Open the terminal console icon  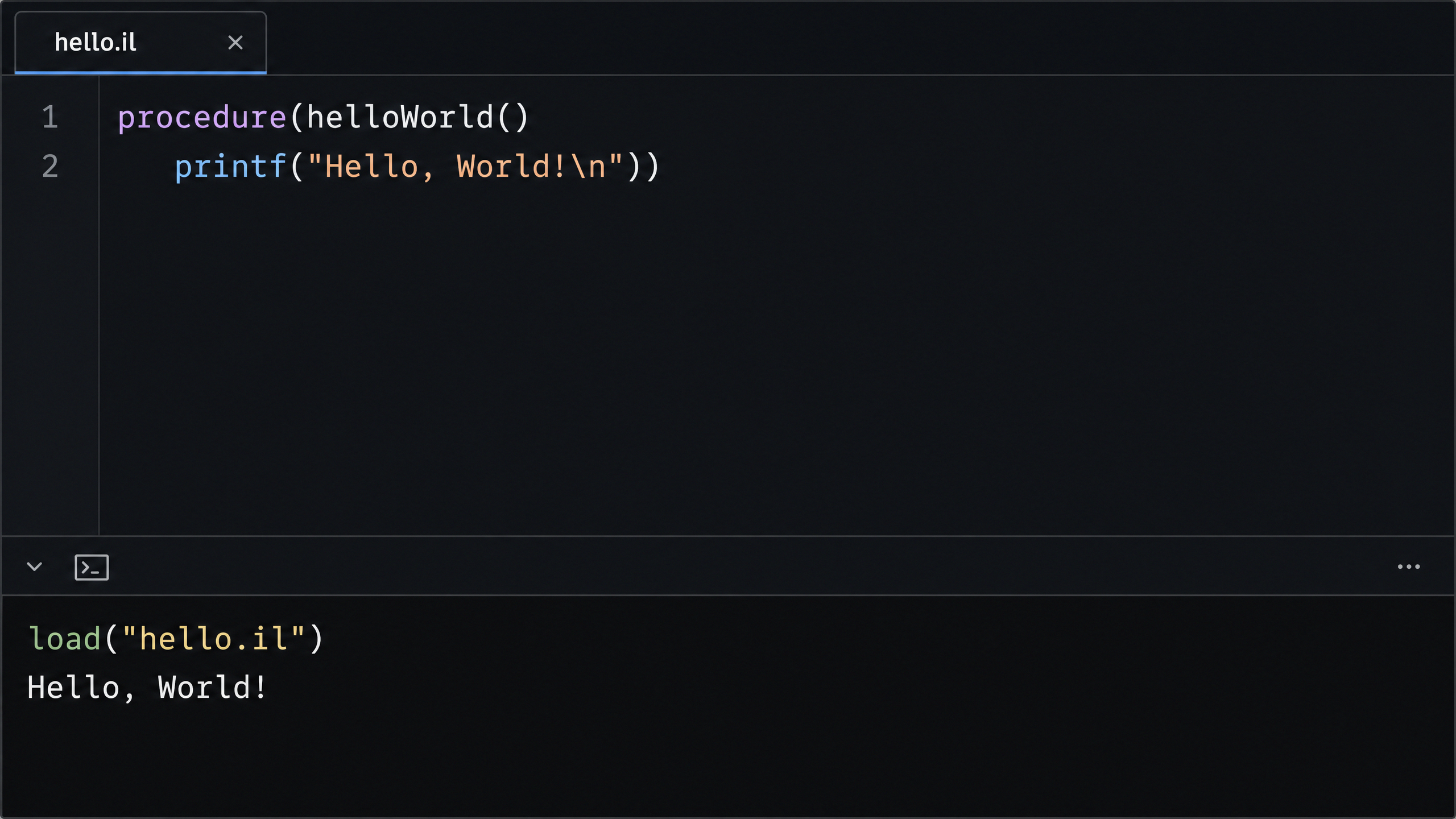click(92, 567)
